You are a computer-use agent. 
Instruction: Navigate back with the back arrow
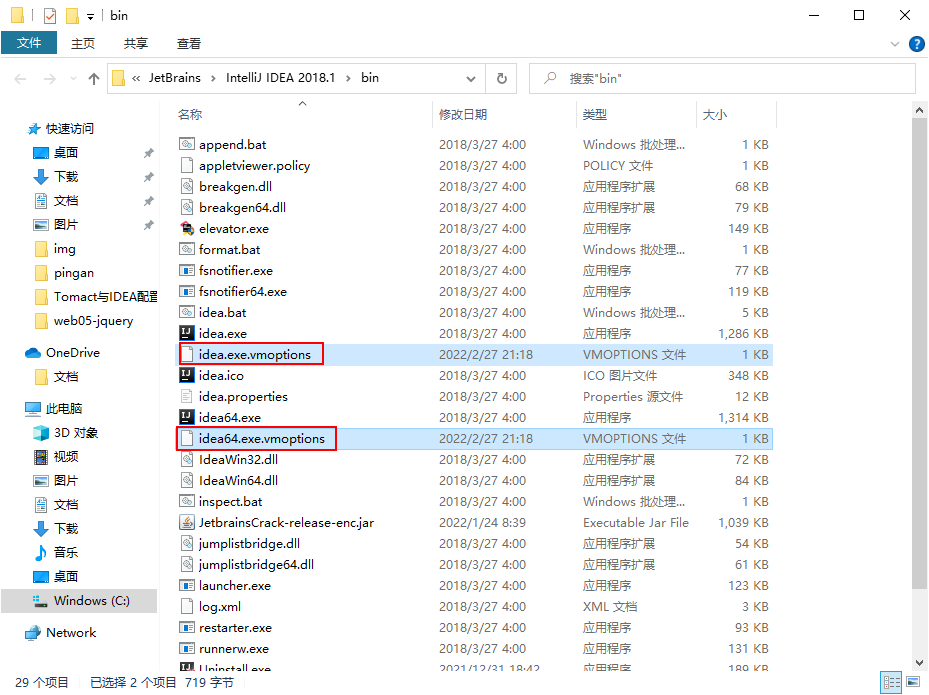pos(20,78)
